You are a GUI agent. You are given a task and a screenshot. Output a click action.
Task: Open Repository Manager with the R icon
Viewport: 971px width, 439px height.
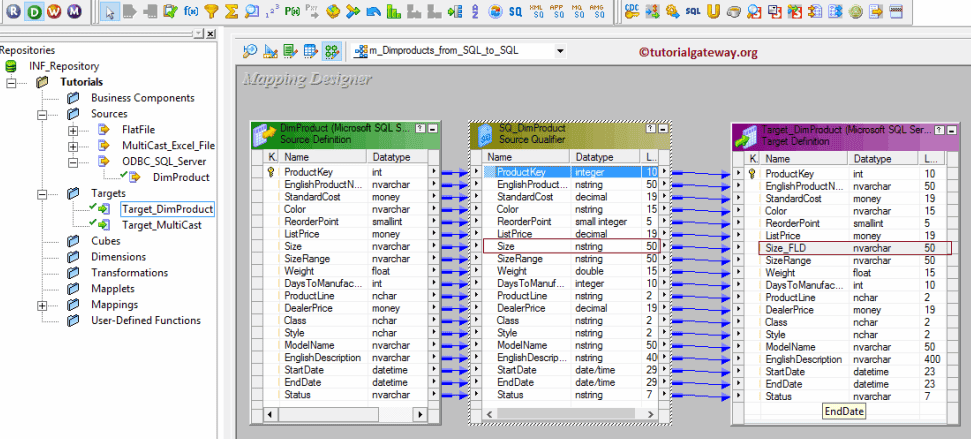(x=11, y=12)
